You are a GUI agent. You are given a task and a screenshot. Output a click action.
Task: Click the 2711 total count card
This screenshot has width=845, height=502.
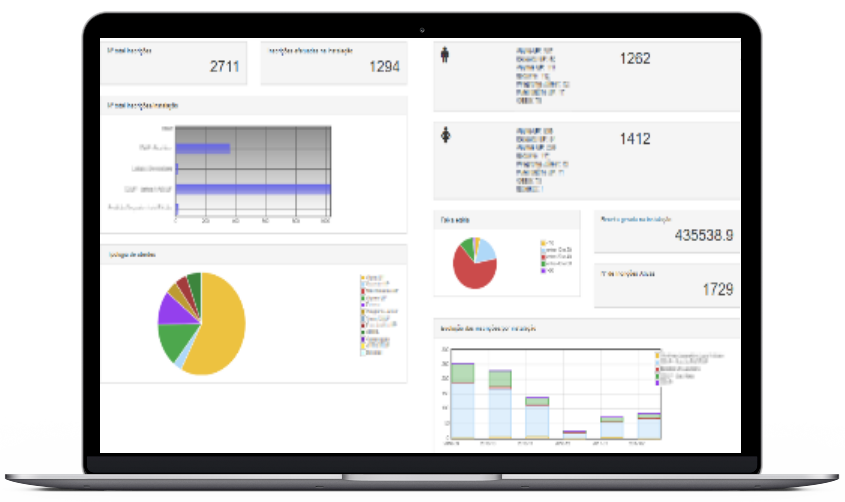174,64
